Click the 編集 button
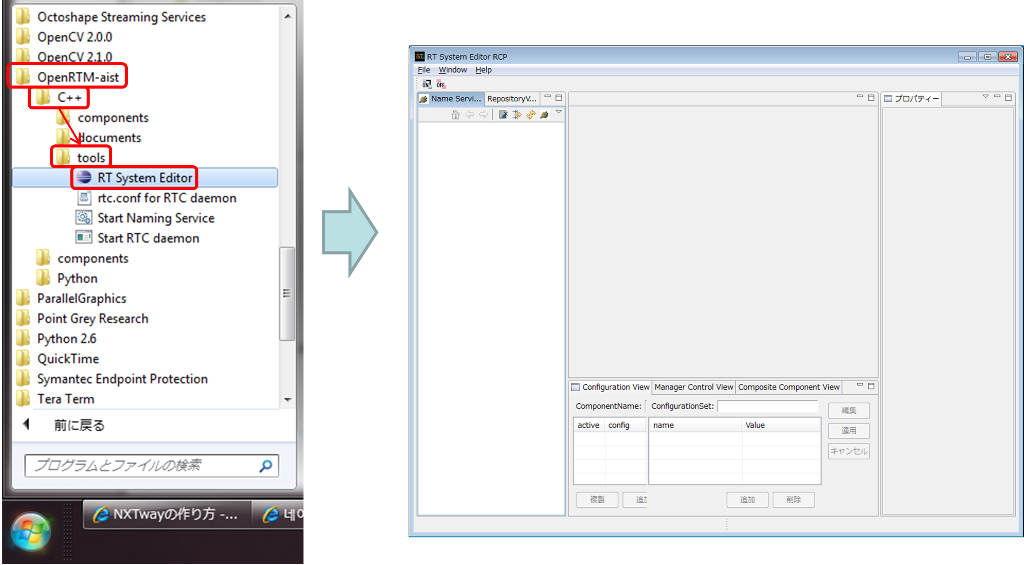 click(848, 410)
